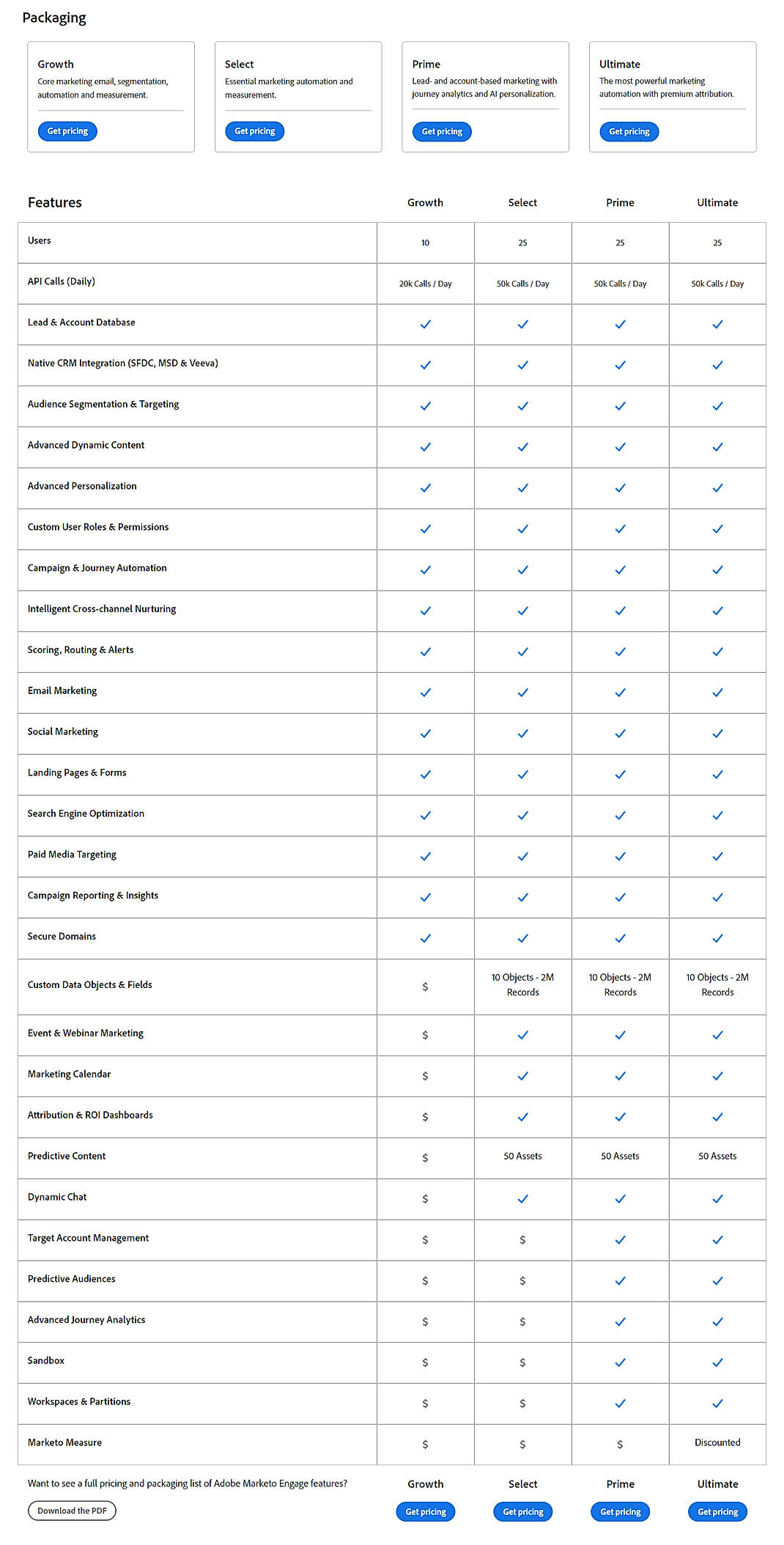Click the Ultimate column header in Features table
Image resolution: width=784 pixels, height=1545 pixels.
click(717, 202)
